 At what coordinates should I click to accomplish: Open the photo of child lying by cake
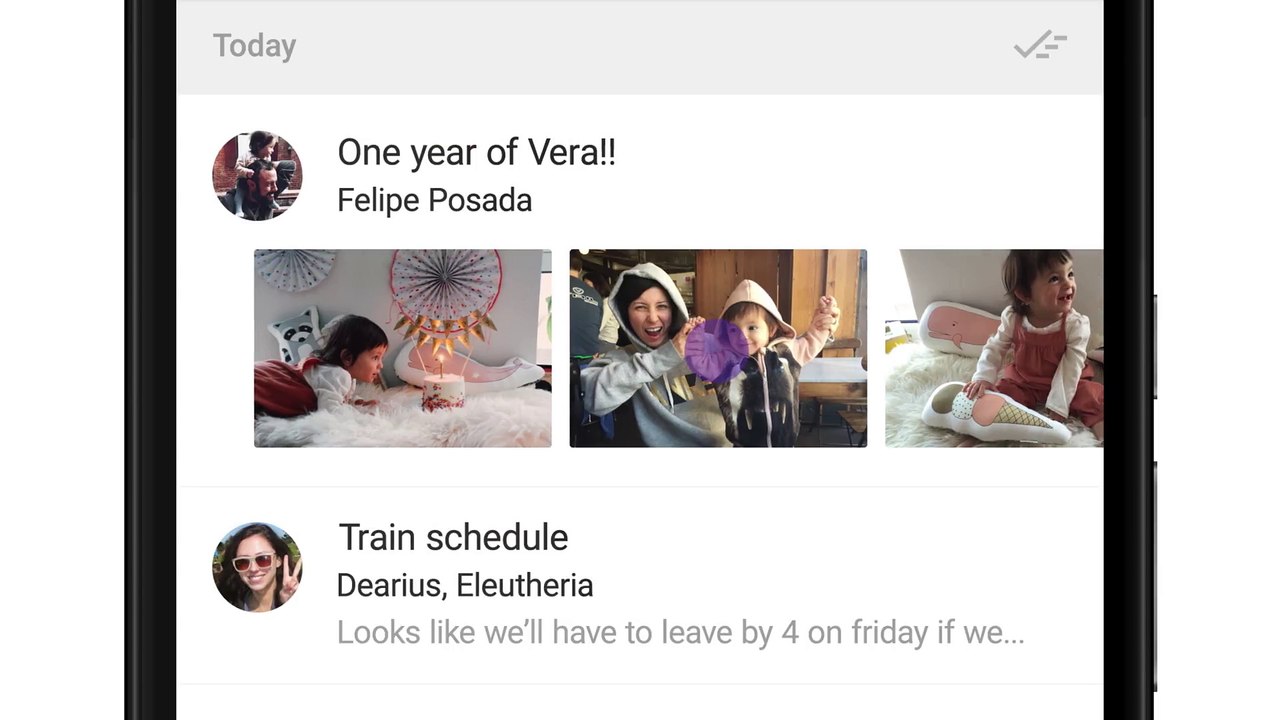(402, 348)
